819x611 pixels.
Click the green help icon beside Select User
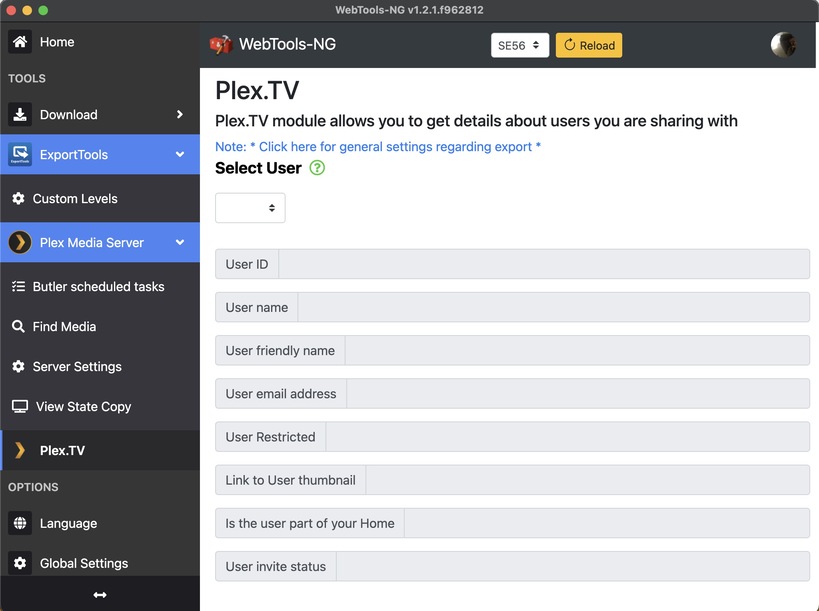click(x=317, y=168)
